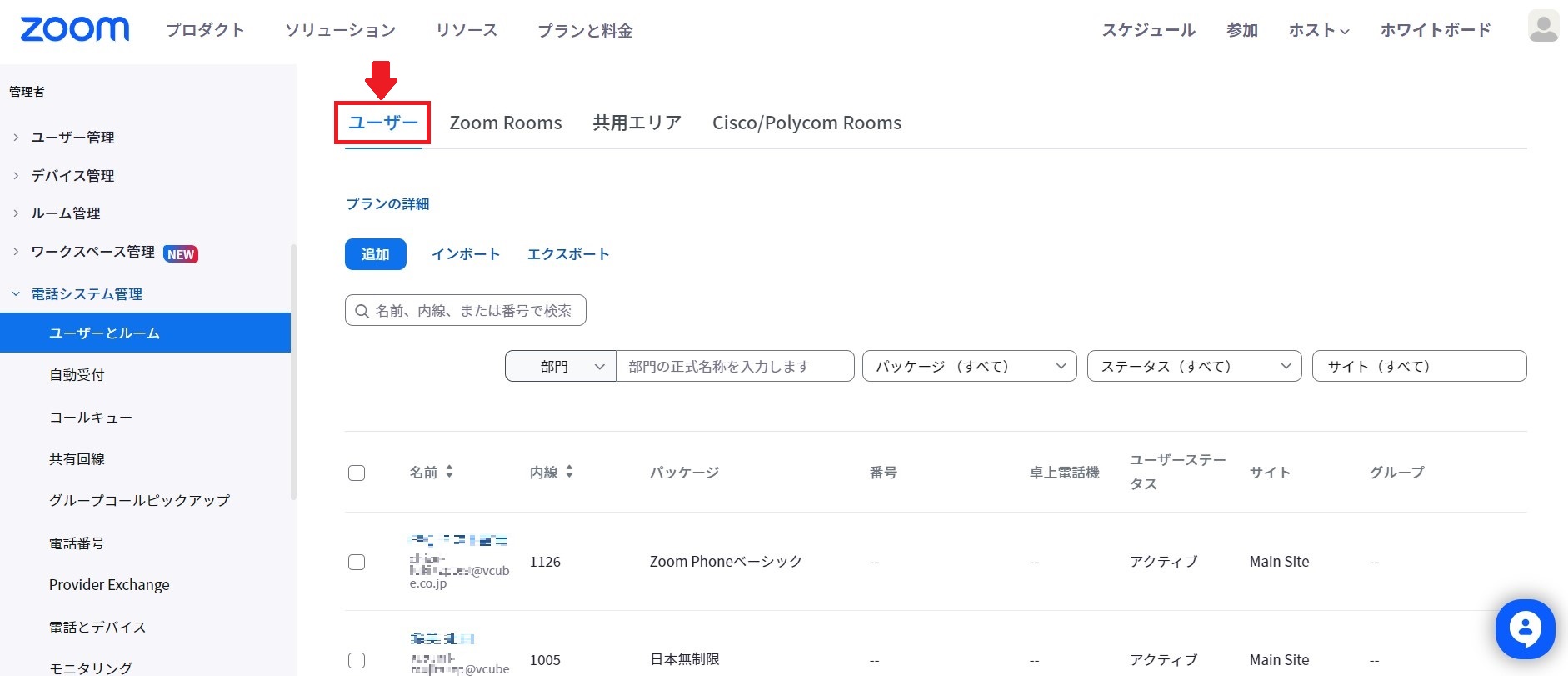Open プランの詳細 link
Screen dimensions: 1568x676
coord(387,204)
